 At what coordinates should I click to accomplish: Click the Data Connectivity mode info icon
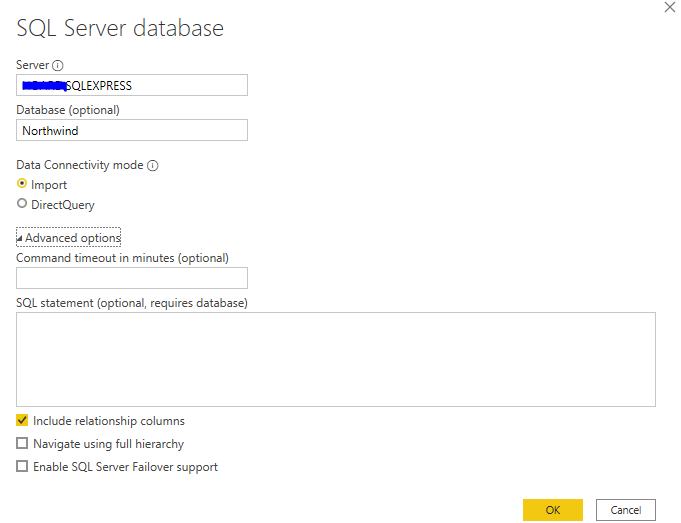point(152,166)
